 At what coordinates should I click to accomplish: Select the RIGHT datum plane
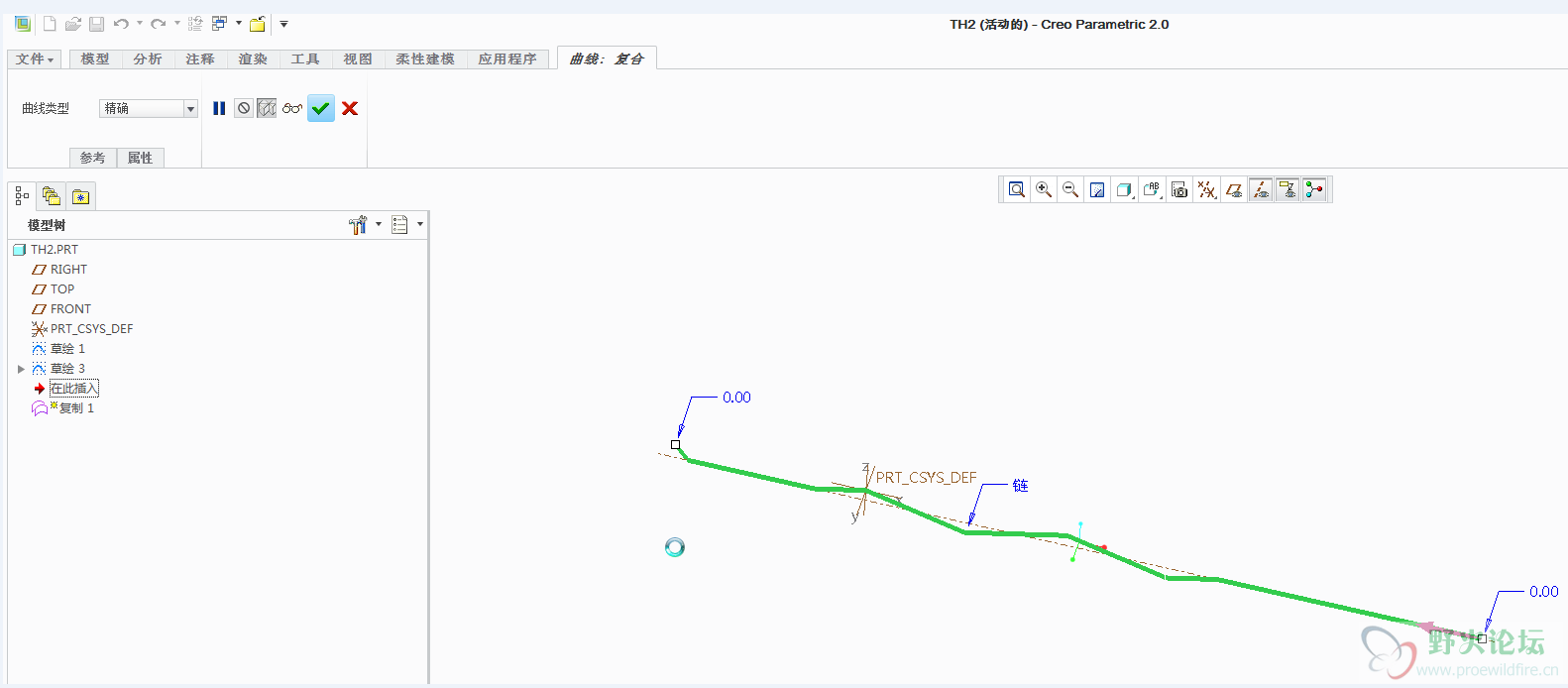point(59,270)
